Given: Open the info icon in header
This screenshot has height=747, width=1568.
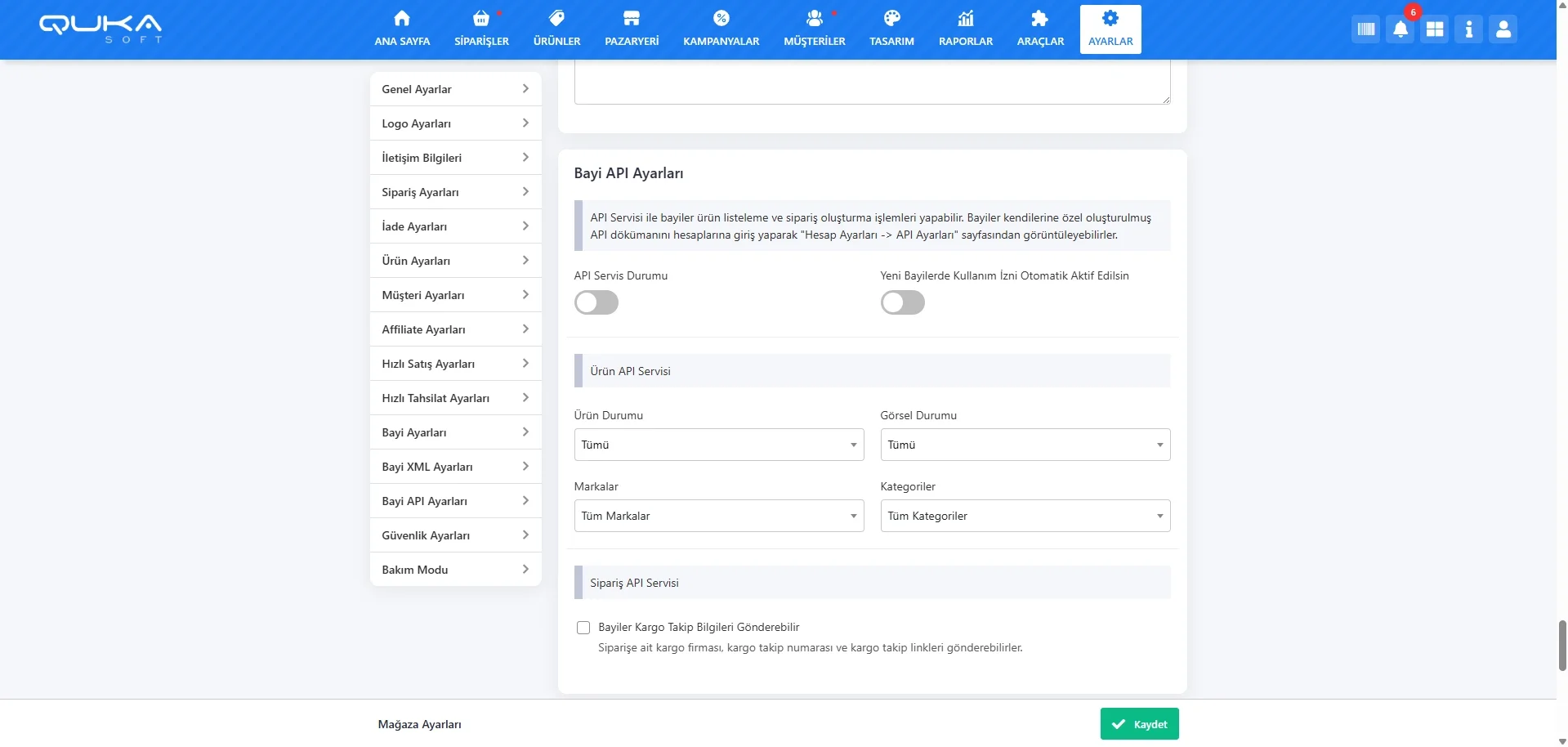Looking at the screenshot, I should pos(1468,30).
